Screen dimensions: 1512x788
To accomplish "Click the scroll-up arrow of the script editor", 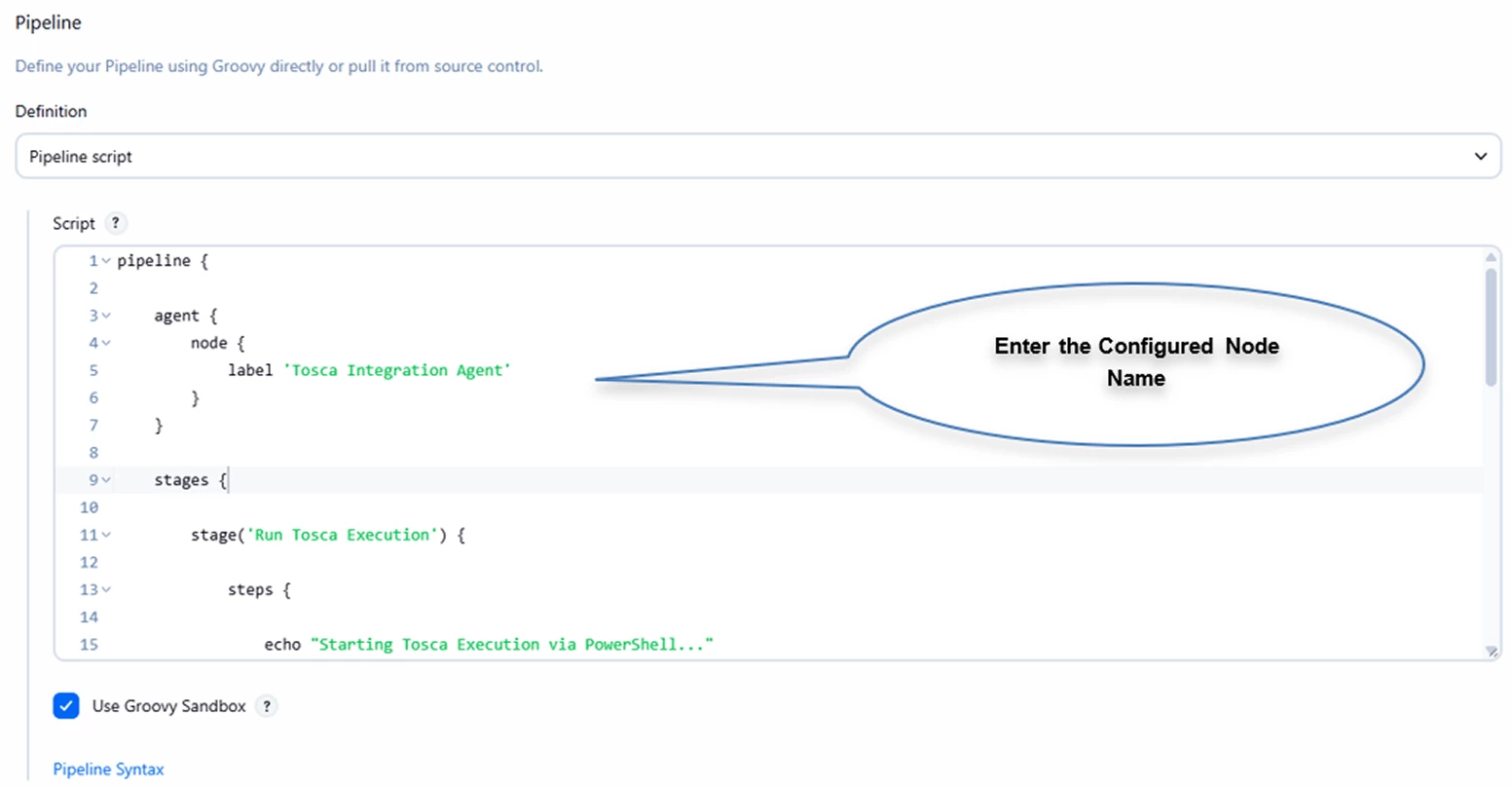I will pos(1491,257).
